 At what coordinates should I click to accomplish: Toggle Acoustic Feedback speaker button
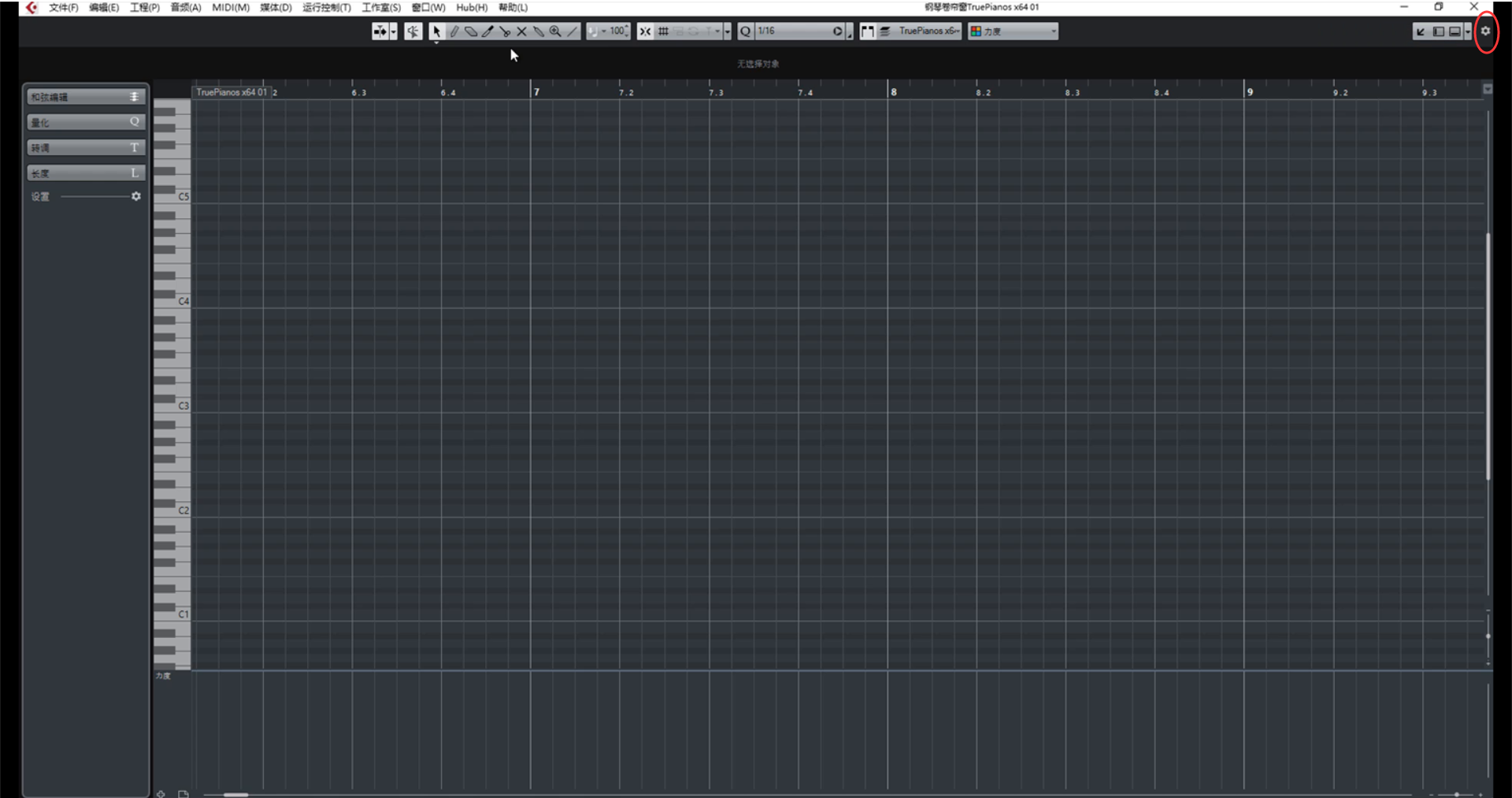tap(413, 32)
